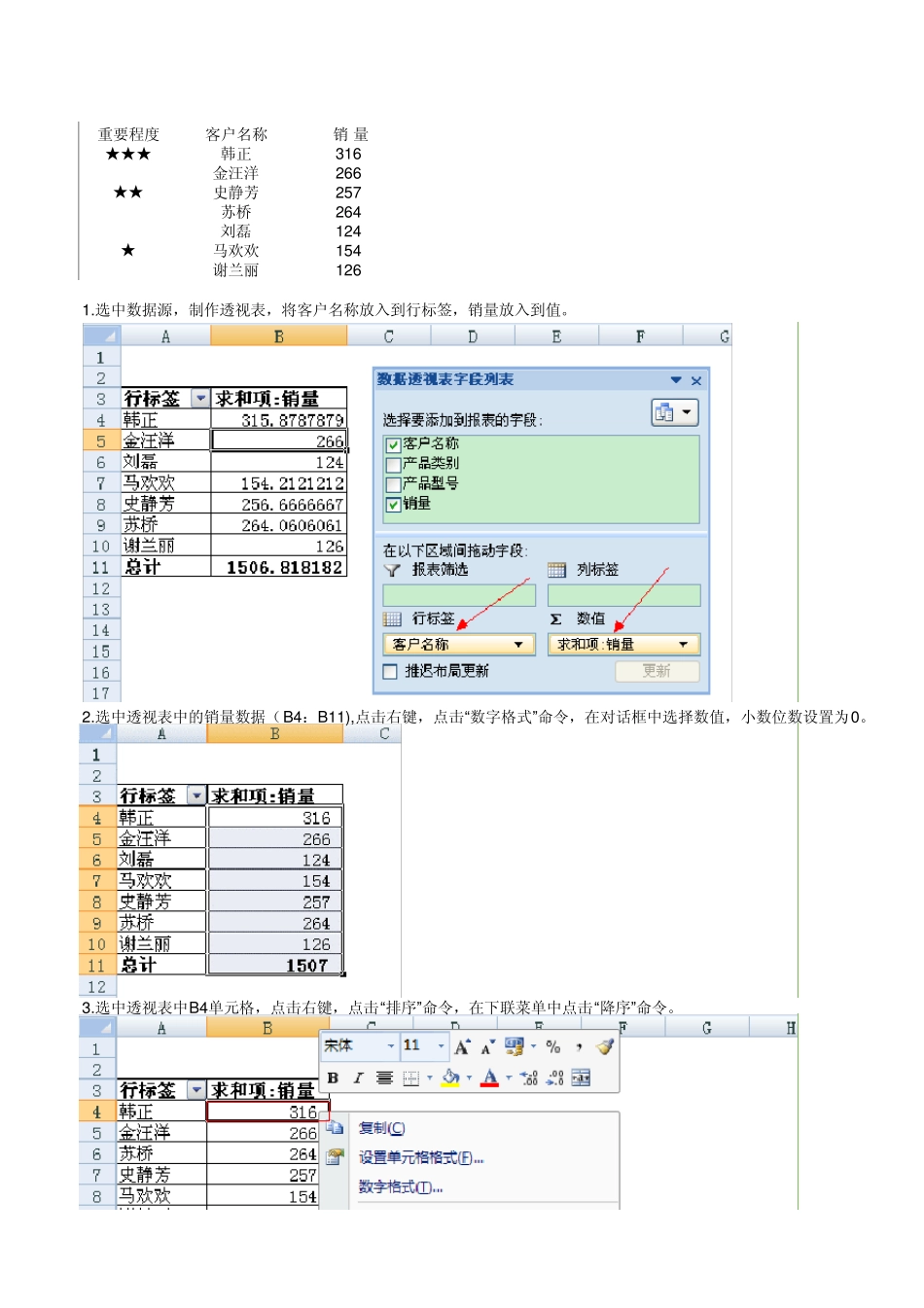Open 行标签 filter arrow in the second pivot table
The width and height of the screenshot is (924, 1308).
[x=196, y=795]
